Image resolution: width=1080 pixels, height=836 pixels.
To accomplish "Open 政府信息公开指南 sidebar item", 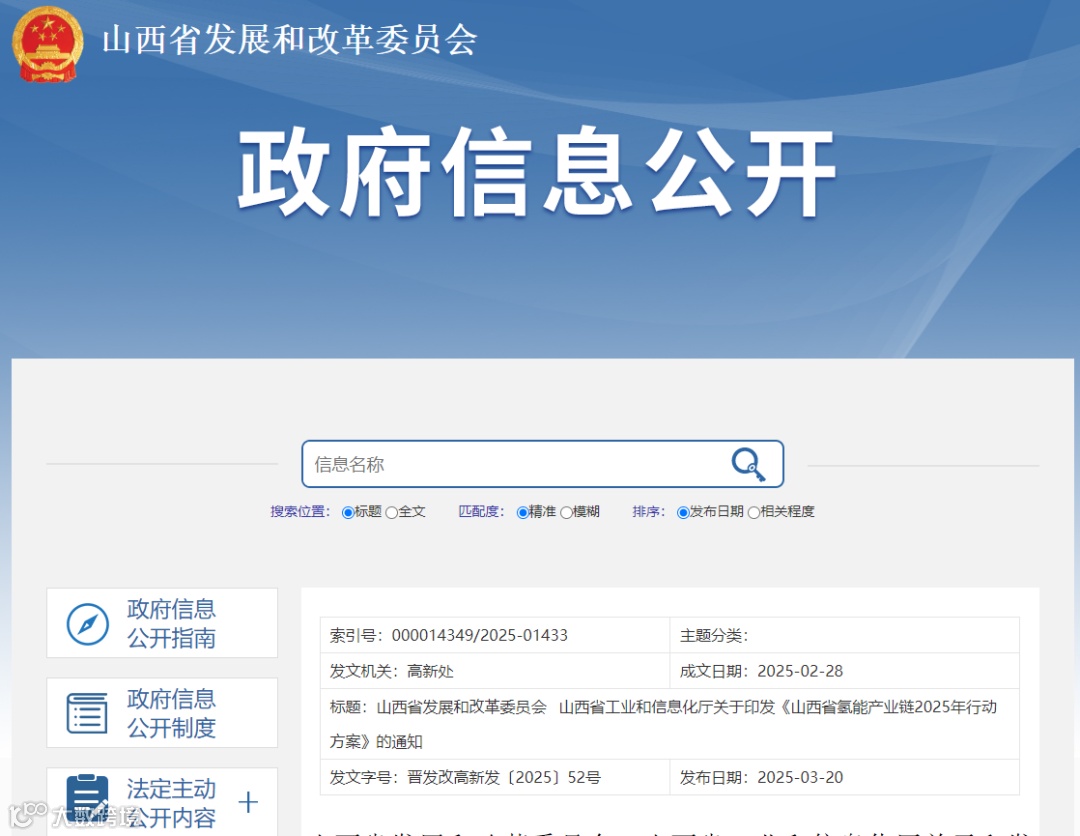I will [x=162, y=623].
